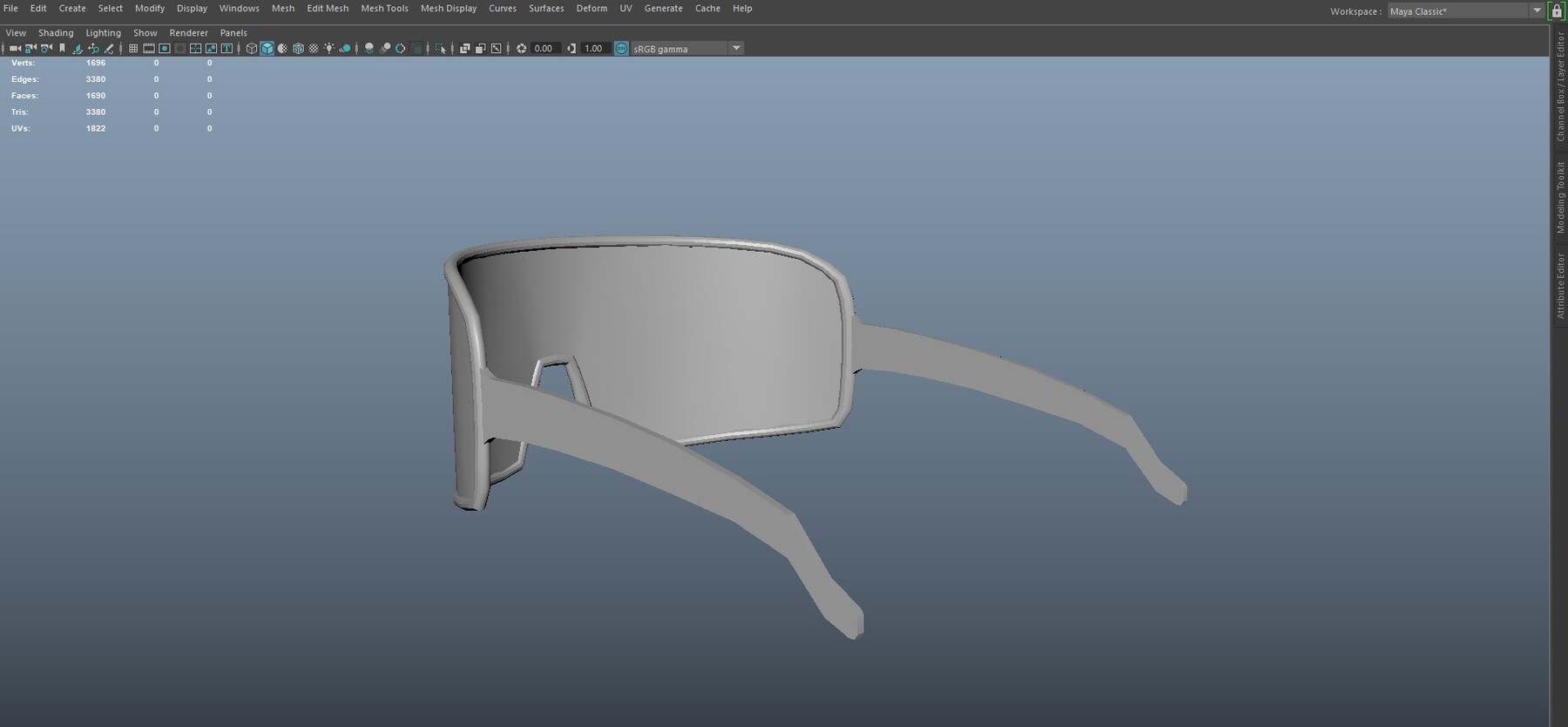Click highlighted Smooth Shade All cube icon
This screenshot has width=1568, height=727.
[267, 48]
